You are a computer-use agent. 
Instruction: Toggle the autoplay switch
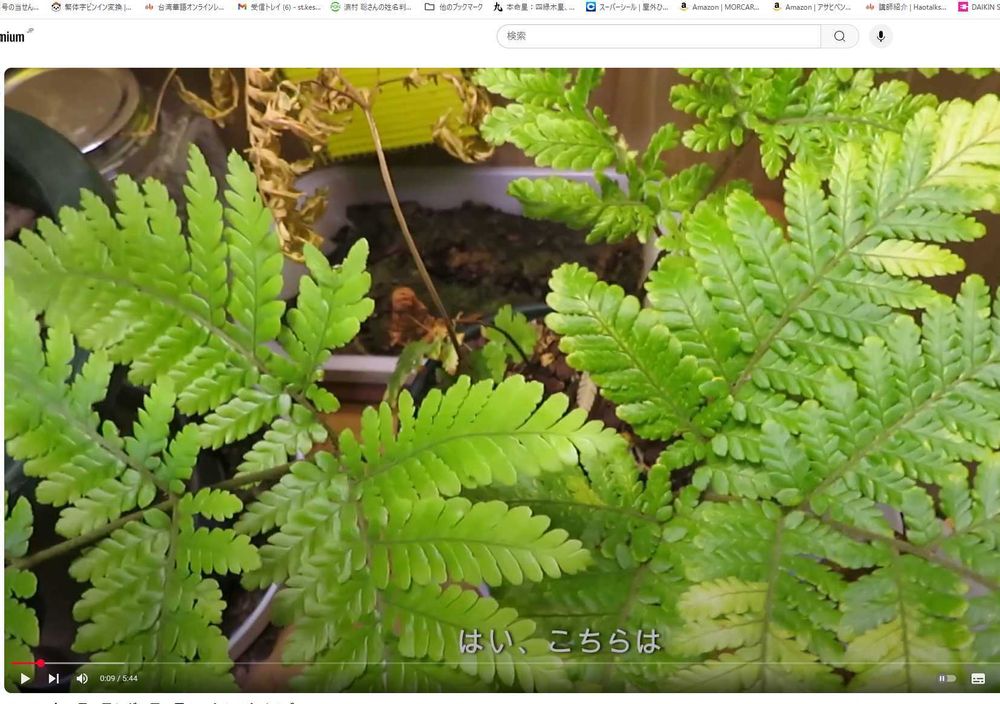pos(946,678)
